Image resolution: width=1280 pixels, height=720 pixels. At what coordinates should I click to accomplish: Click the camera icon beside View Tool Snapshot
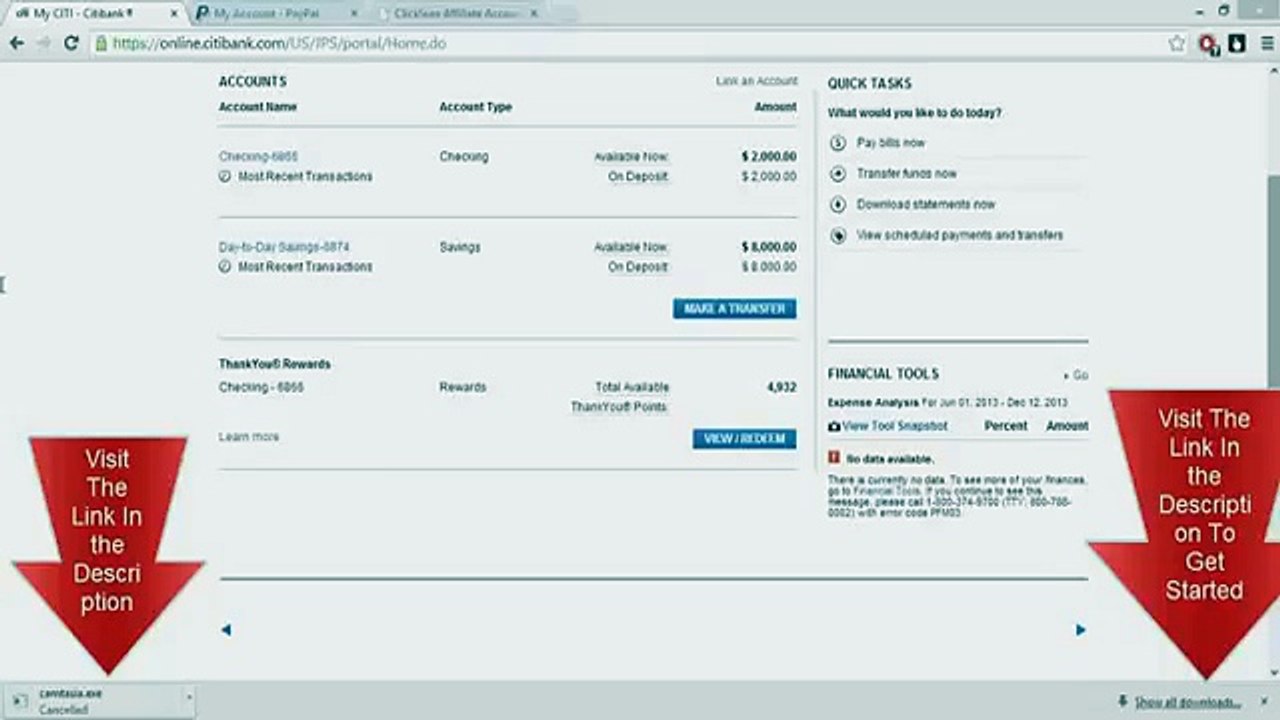834,426
